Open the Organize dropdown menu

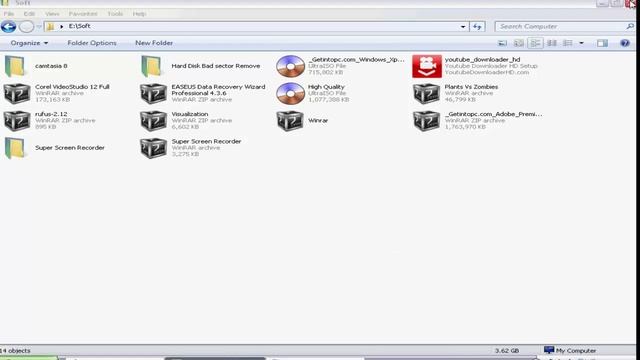pyautogui.click(x=29, y=43)
